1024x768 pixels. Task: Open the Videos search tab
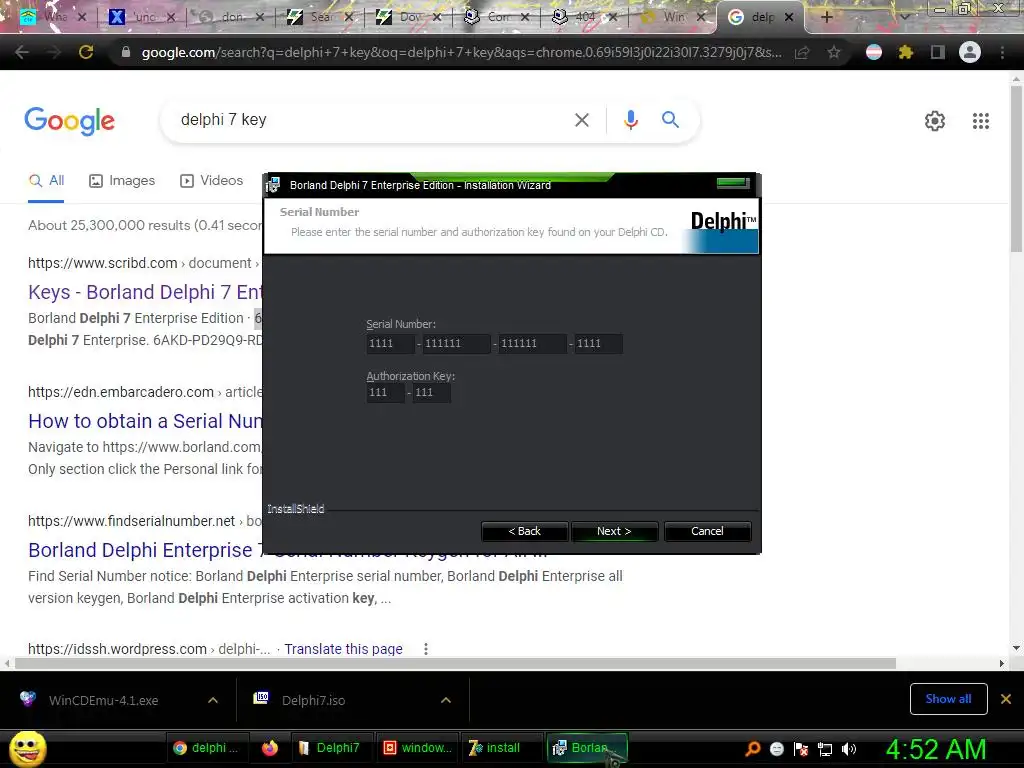tap(212, 181)
